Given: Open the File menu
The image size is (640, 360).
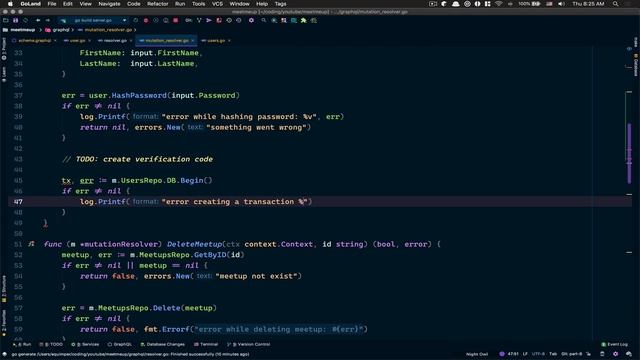Looking at the screenshot, I should 52,4.
